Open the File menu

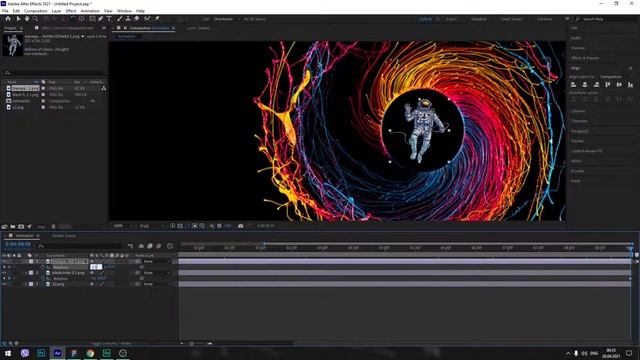coord(5,11)
